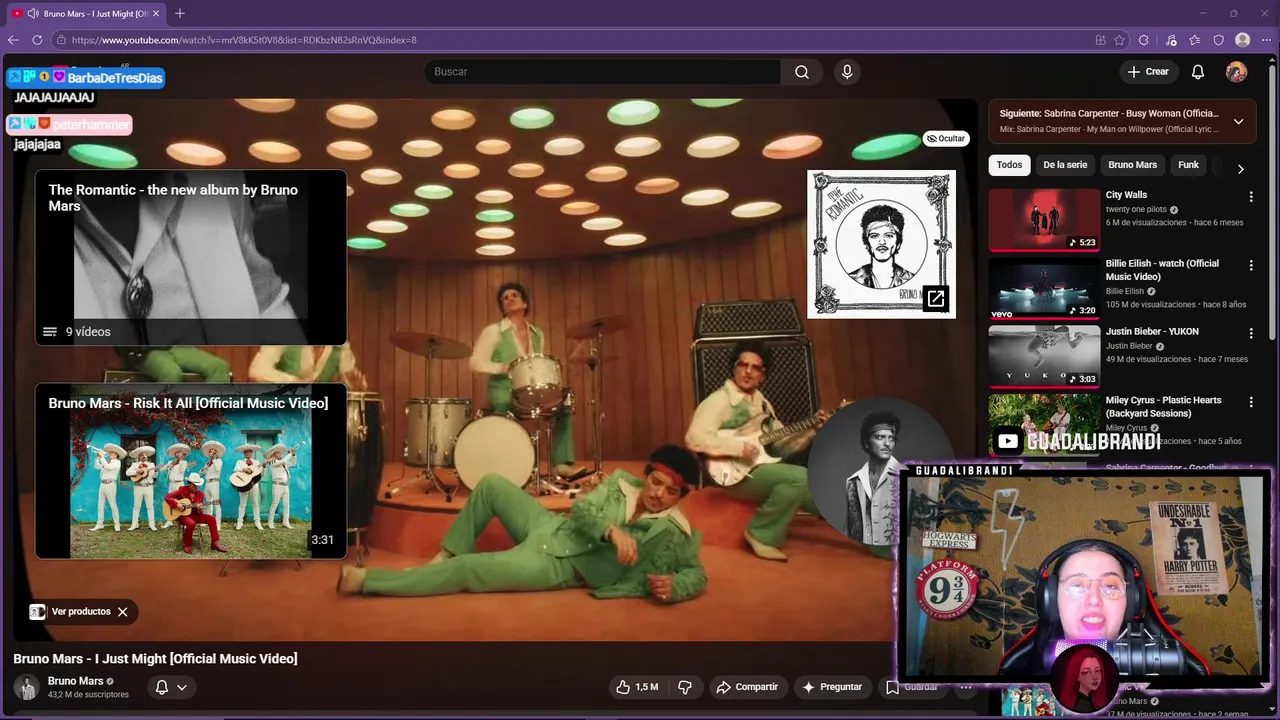Click video title I Just Might text

(155, 659)
